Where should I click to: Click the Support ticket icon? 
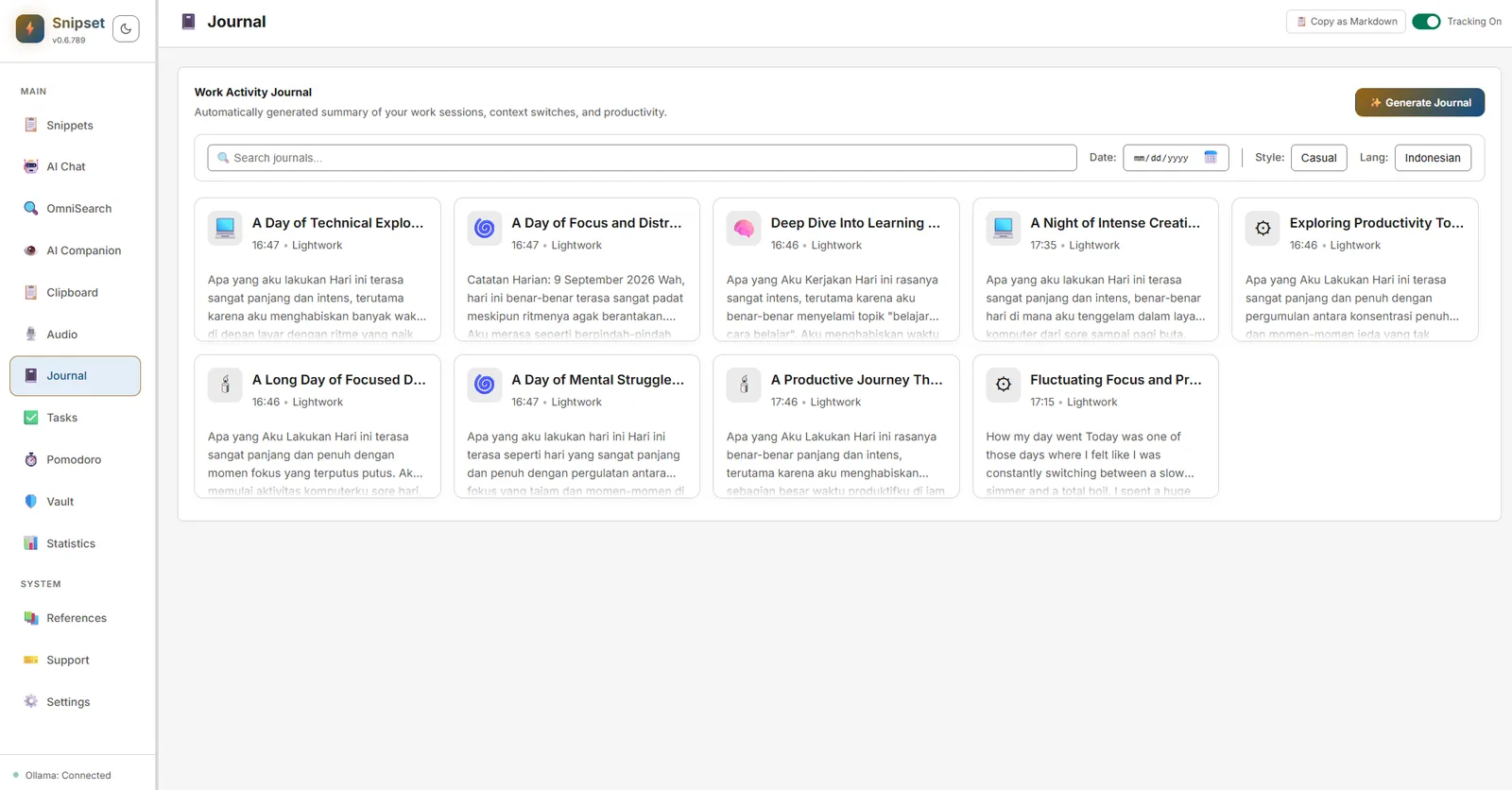point(31,660)
